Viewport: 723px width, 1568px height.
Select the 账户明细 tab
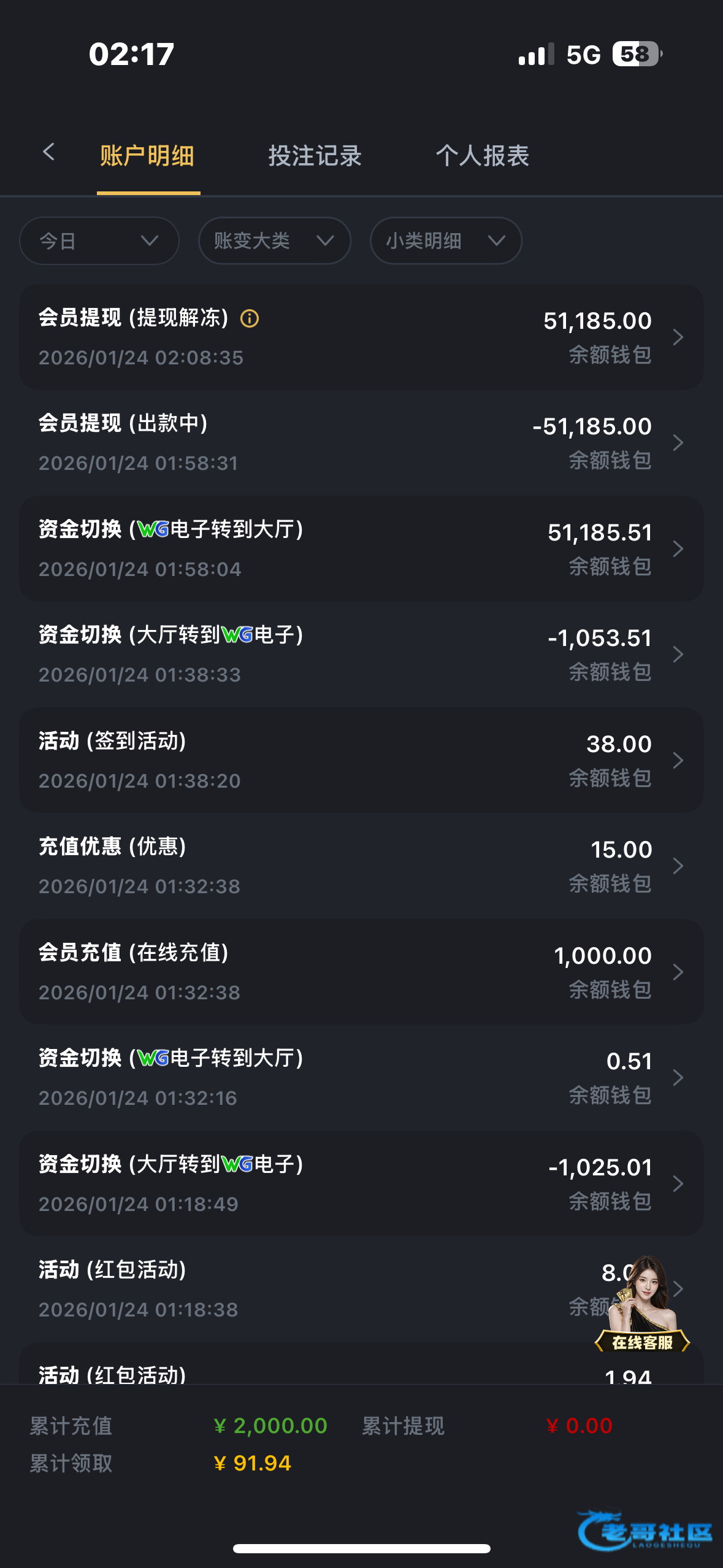coord(148,156)
